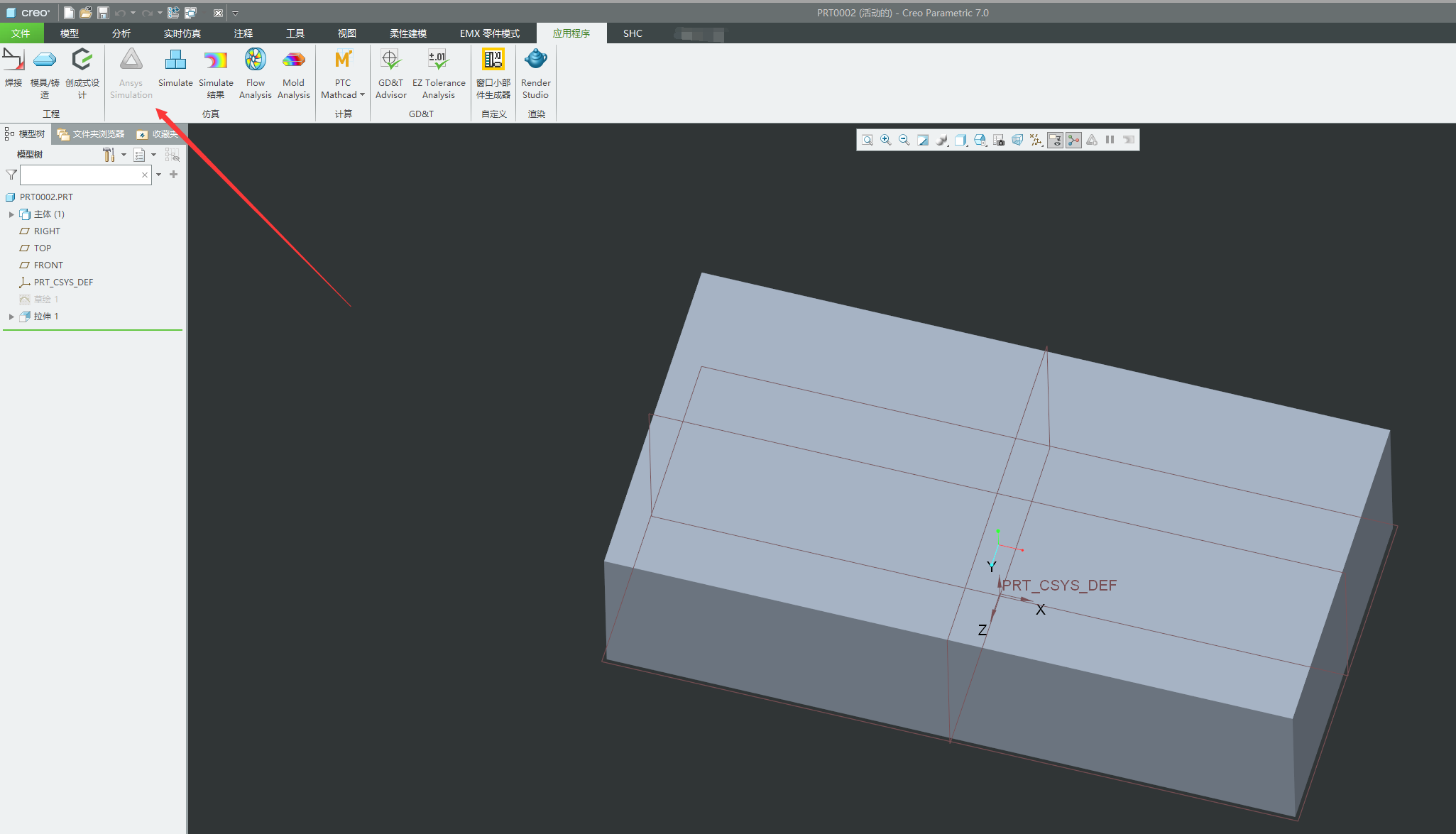Click the Windows switch icon in quick access toolbar
Screen dimensions: 1456x834
[x=190, y=13]
